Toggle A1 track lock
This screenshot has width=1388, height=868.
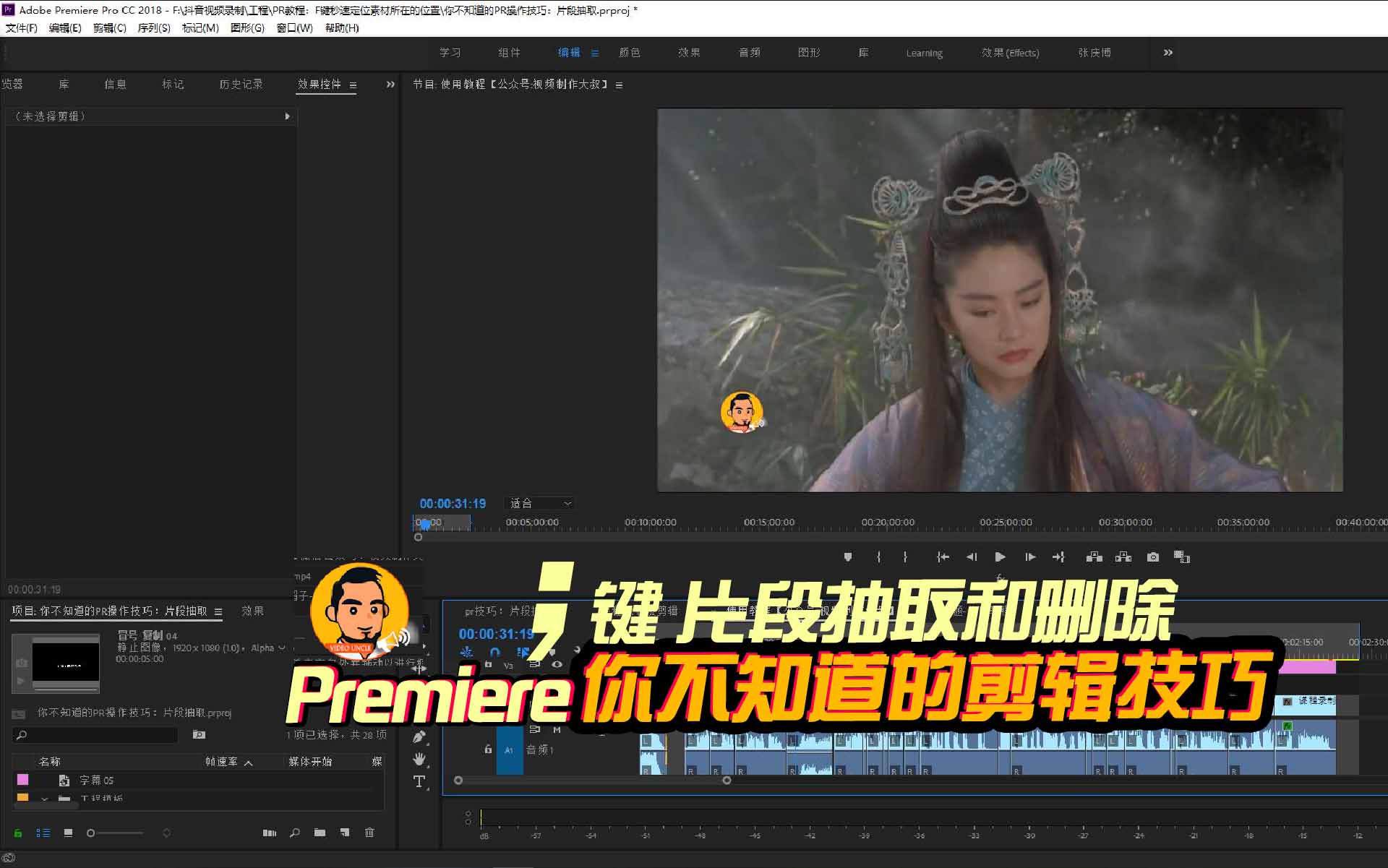488,749
